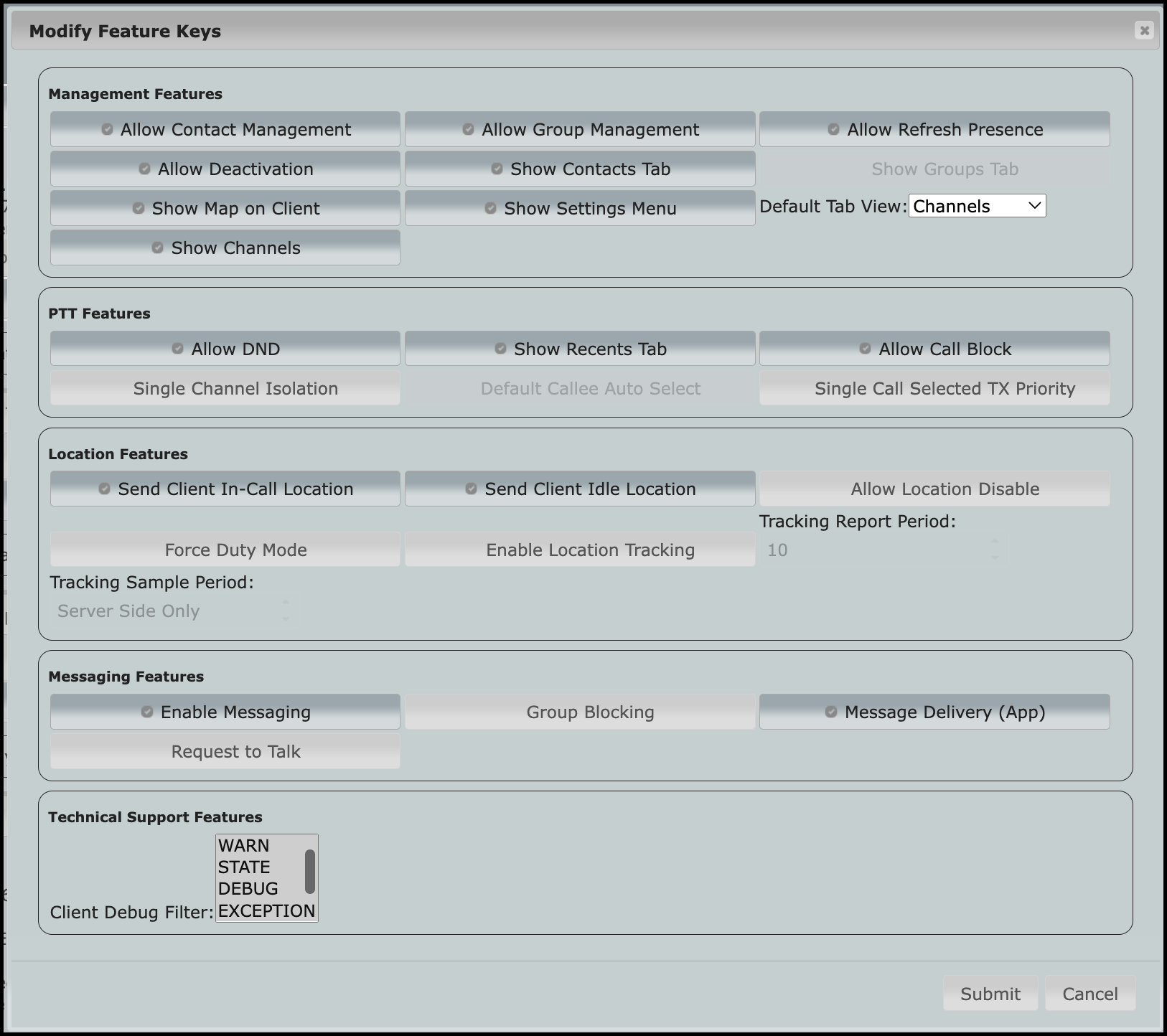Cancel the Modify Feature Keys dialog
Image resolution: width=1167 pixels, height=1036 pixels.
[1089, 994]
